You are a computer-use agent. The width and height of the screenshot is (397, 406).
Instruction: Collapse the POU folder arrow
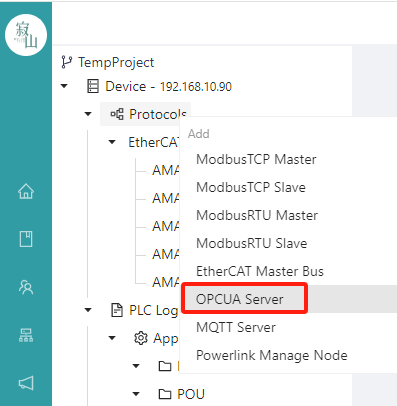tap(136, 394)
